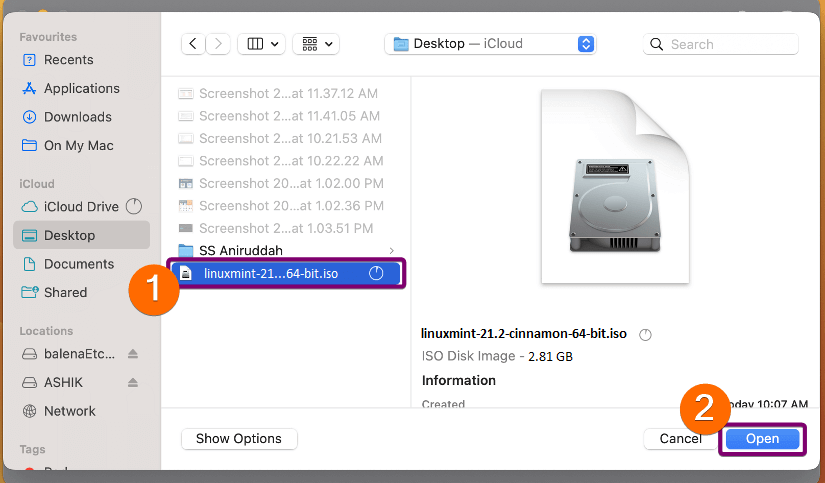Viewport: 825px width, 483px height.
Task: Click the iCloud status icon beside preview filename
Action: pos(646,335)
